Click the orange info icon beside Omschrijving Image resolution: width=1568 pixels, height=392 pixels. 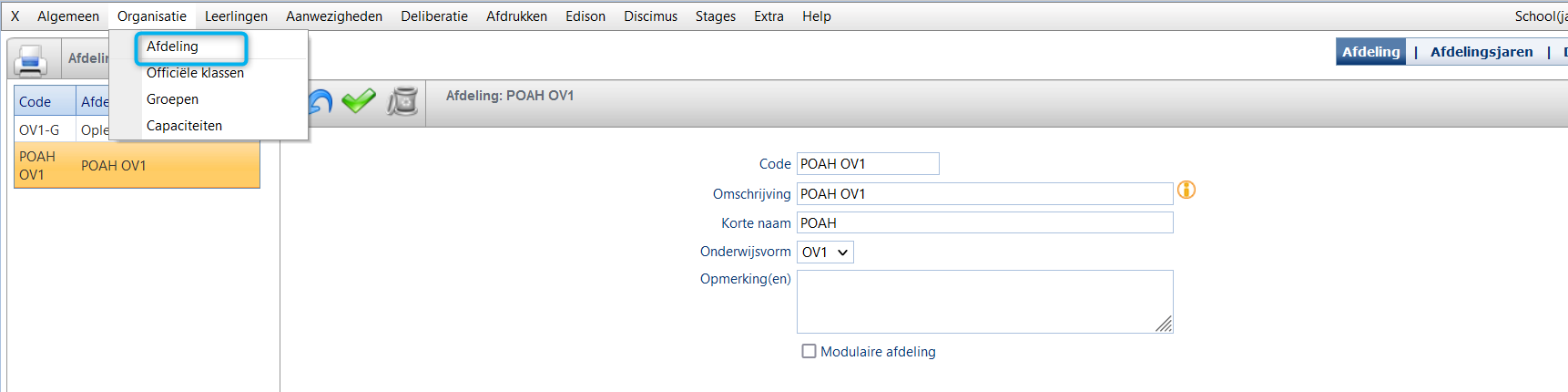[1186, 190]
